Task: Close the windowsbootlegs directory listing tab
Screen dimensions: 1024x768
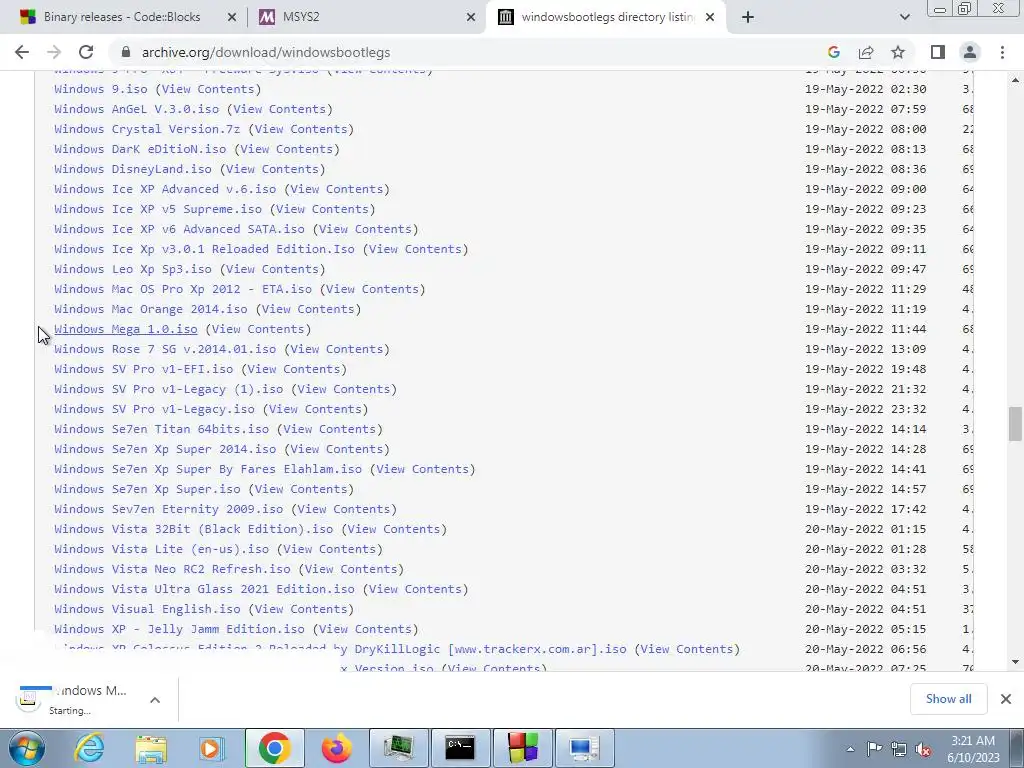Action: [711, 18]
